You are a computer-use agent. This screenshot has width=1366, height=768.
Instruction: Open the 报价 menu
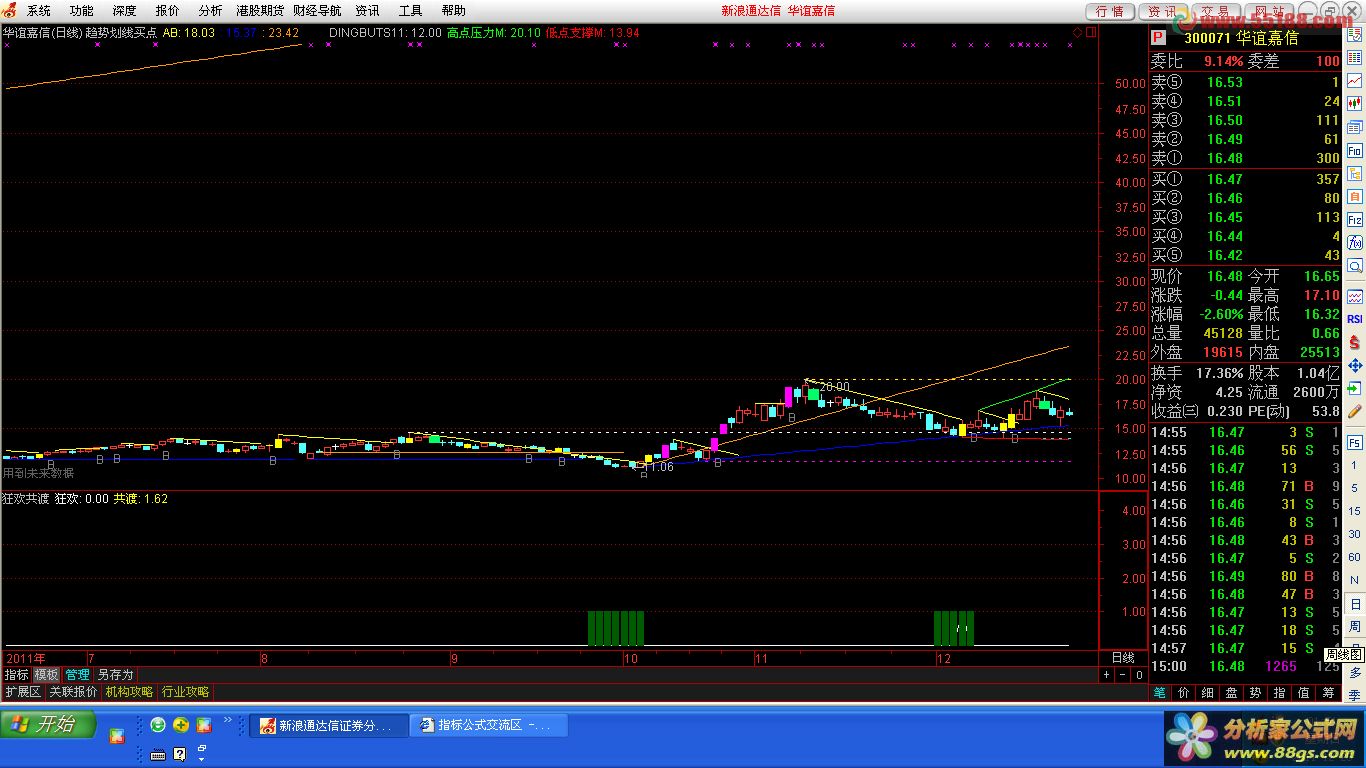coord(168,11)
